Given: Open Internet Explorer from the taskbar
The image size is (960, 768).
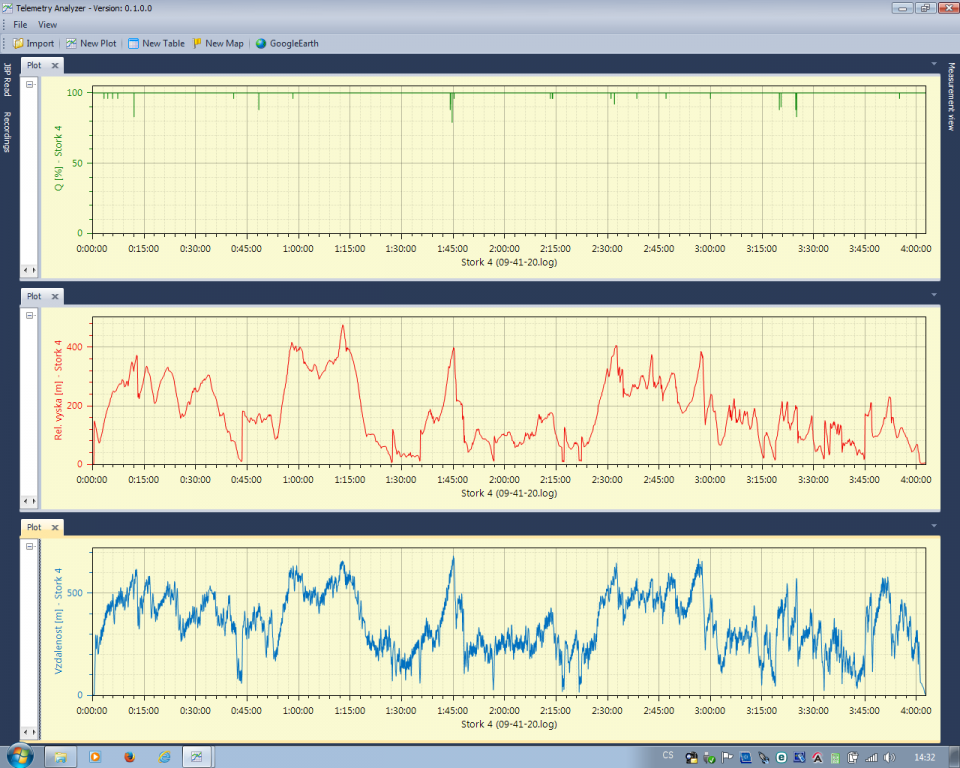Looking at the screenshot, I should [163, 756].
